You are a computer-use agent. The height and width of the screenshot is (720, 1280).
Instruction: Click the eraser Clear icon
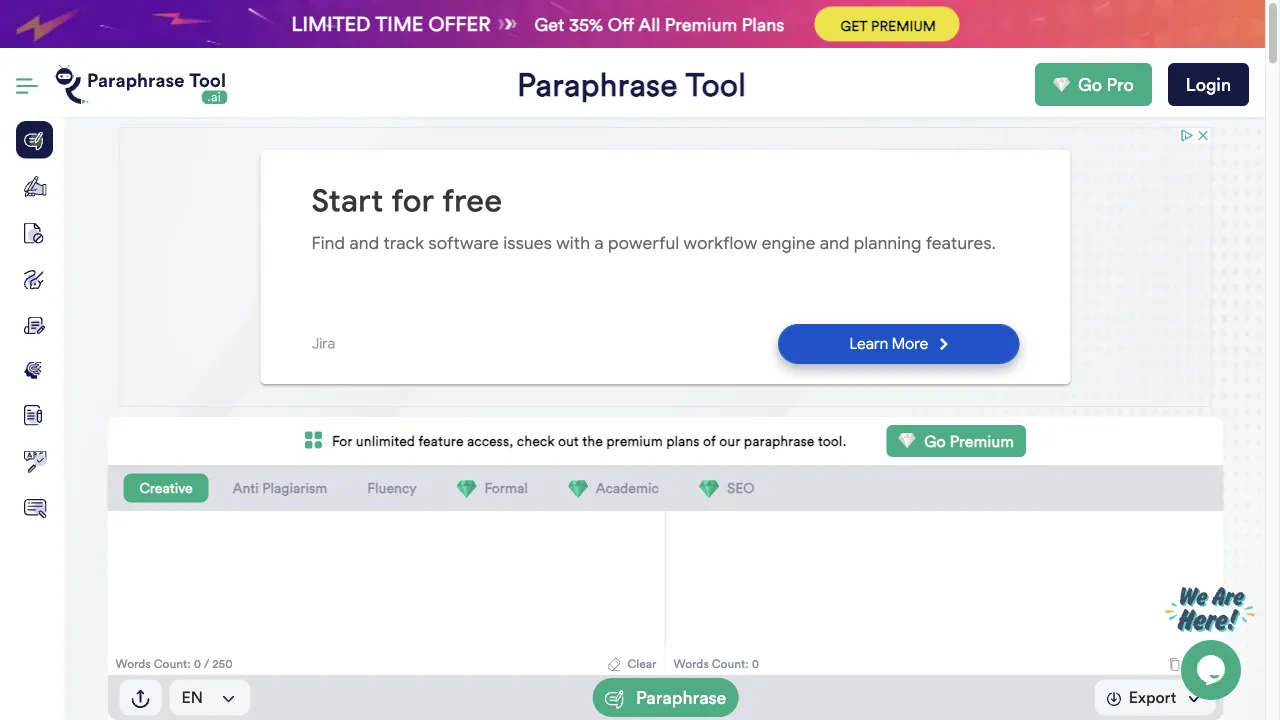(x=614, y=664)
